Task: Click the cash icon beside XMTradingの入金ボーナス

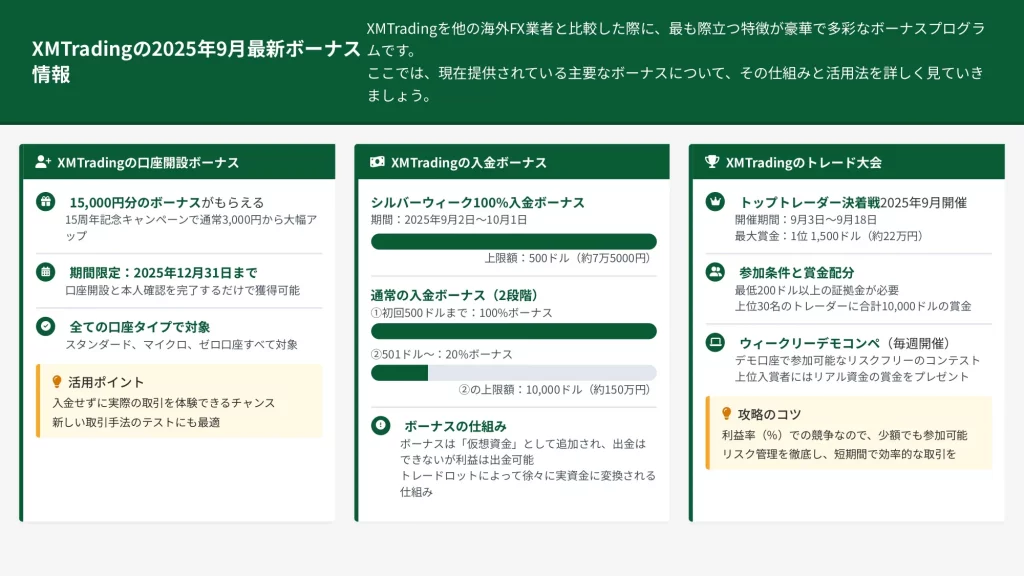Action: 377,162
